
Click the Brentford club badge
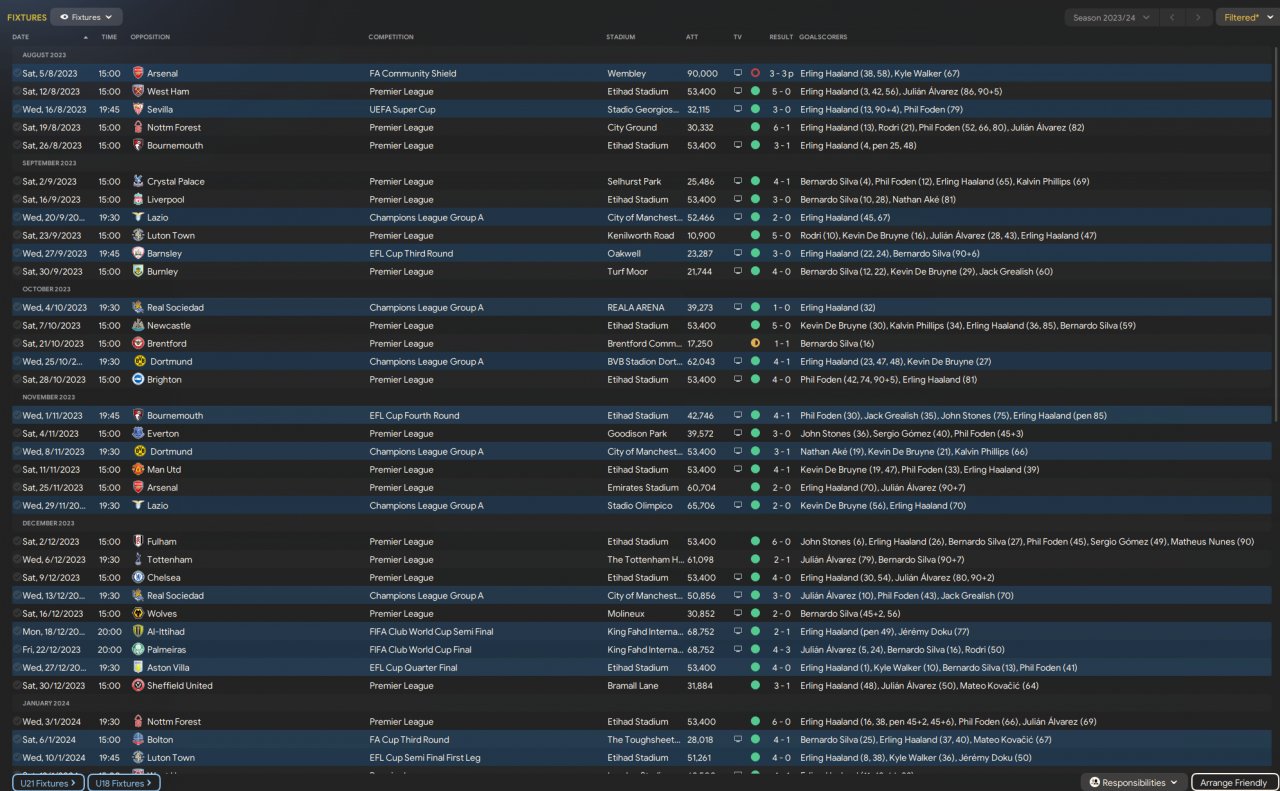(x=138, y=343)
